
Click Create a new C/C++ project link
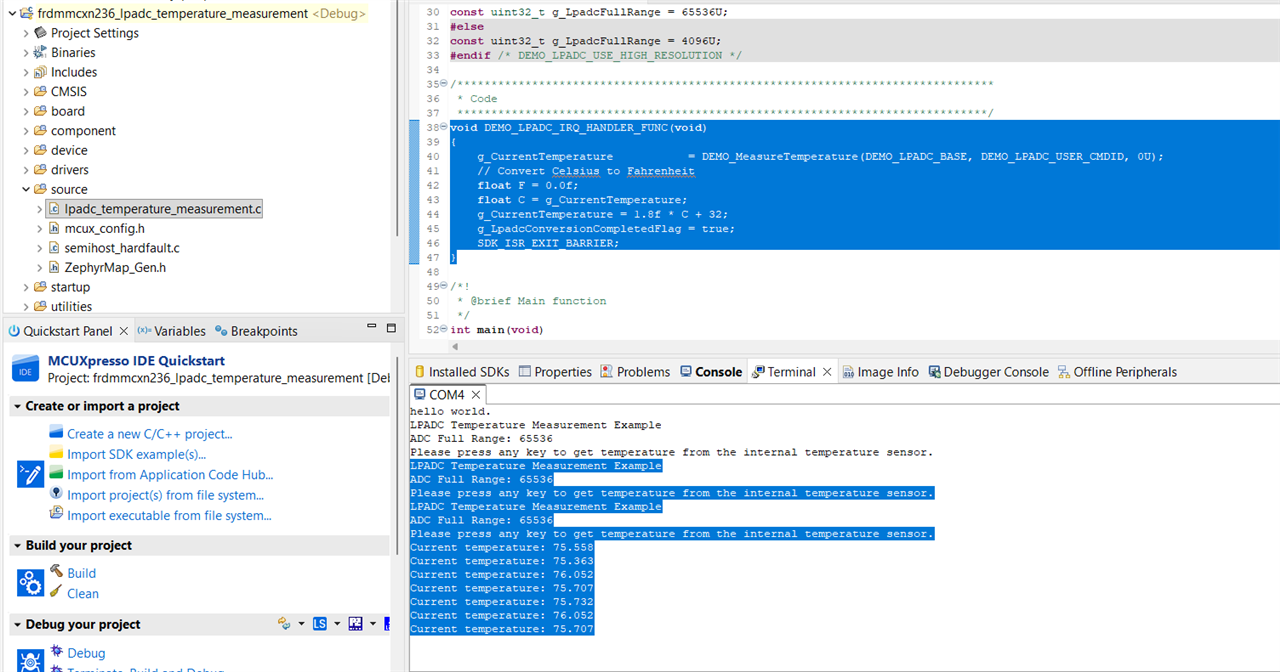(149, 434)
